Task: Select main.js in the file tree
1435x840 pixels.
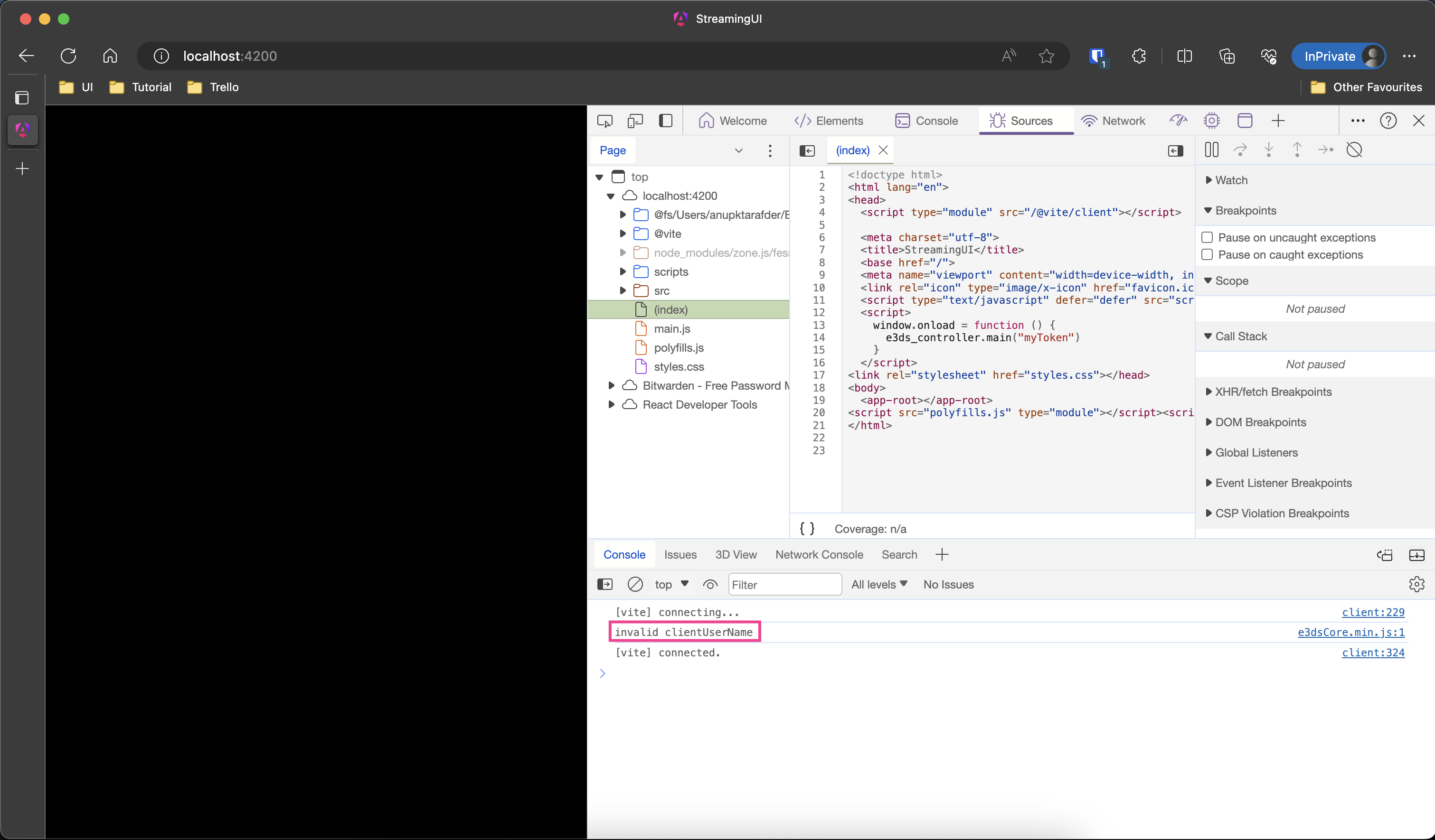Action: (672, 329)
